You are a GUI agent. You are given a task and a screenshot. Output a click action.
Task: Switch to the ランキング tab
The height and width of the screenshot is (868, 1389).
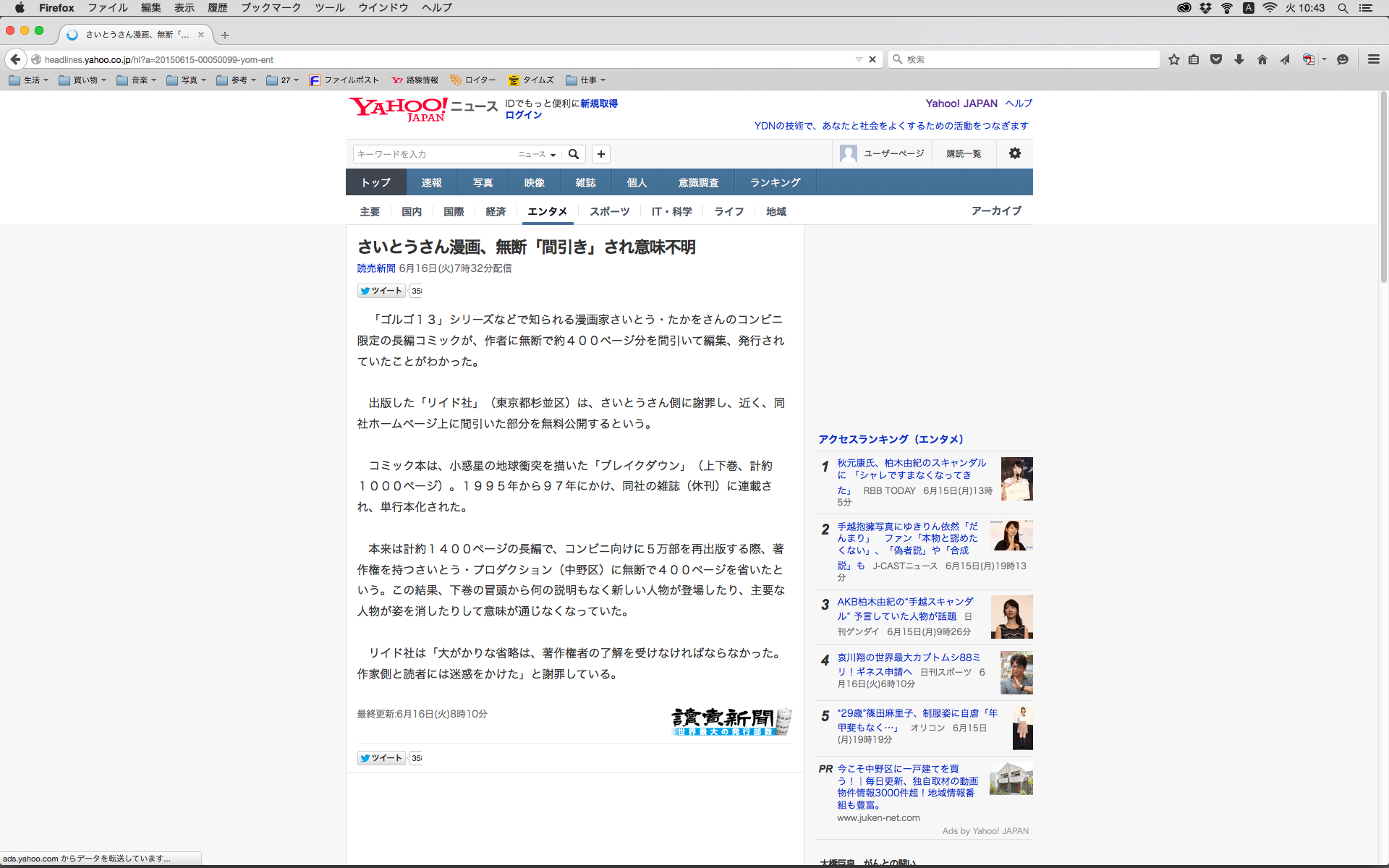coord(775,182)
